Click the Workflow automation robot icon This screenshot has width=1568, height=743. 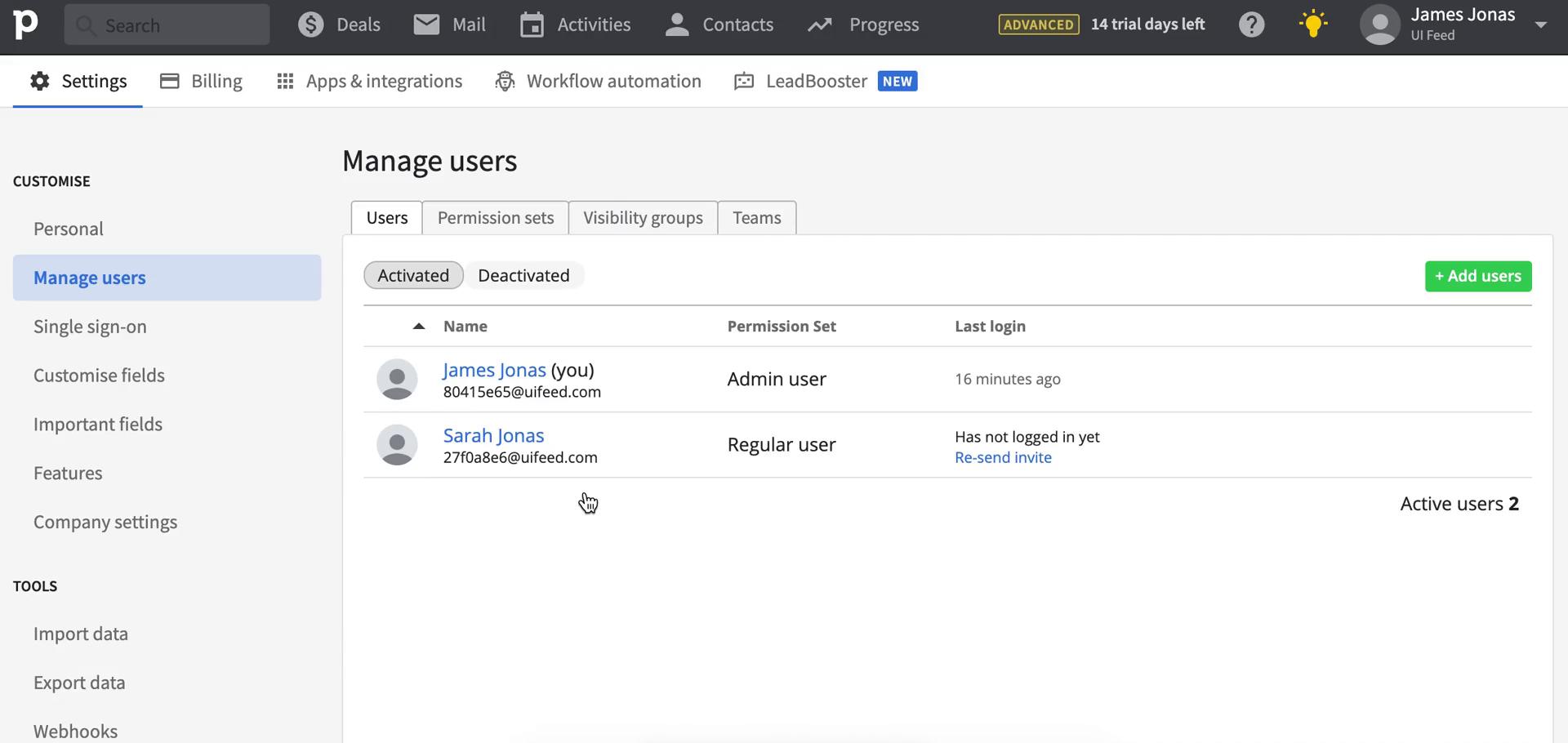tap(505, 81)
